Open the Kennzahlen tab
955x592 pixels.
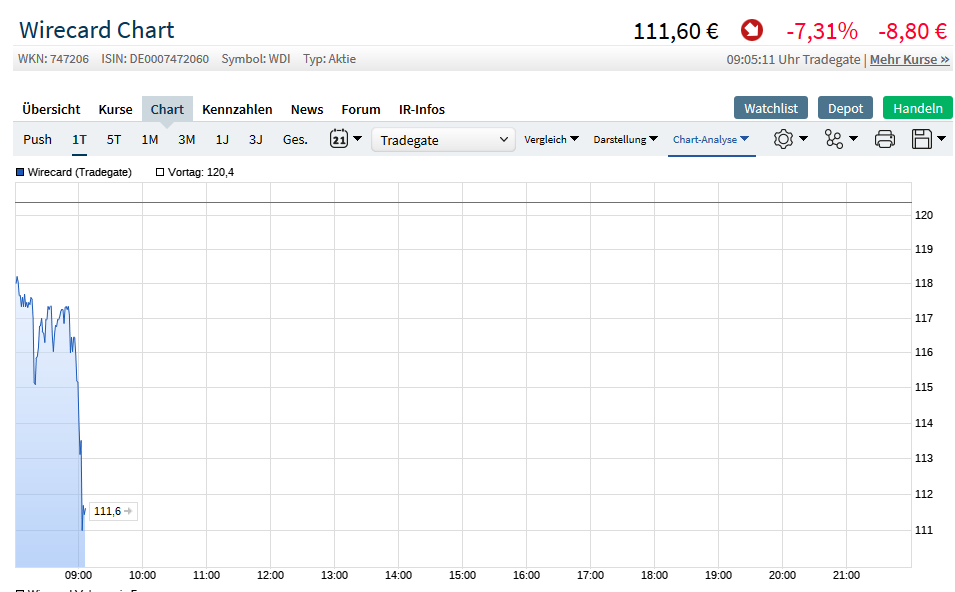[237, 109]
